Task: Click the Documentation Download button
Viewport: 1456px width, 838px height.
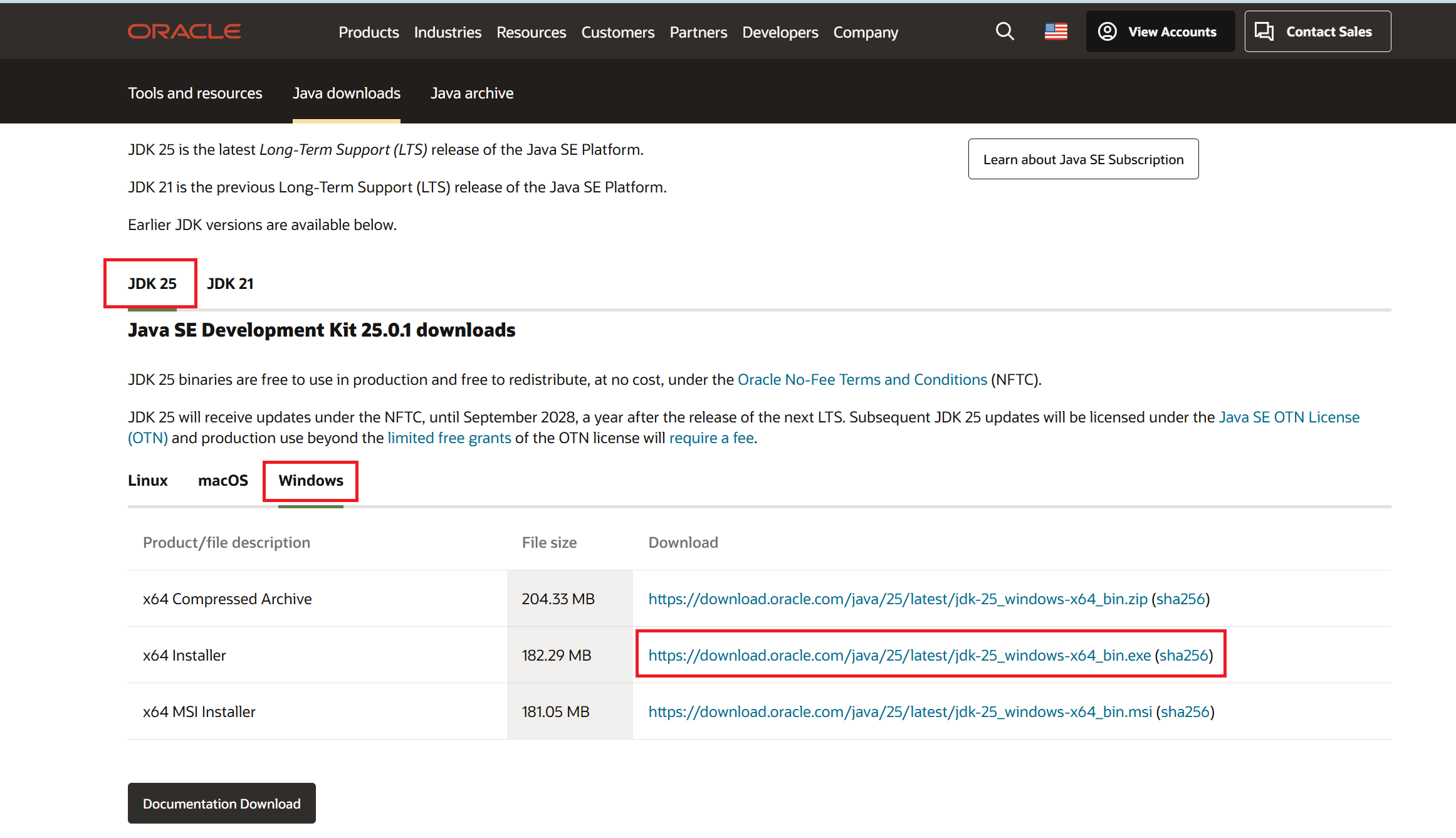Action: coord(222,803)
